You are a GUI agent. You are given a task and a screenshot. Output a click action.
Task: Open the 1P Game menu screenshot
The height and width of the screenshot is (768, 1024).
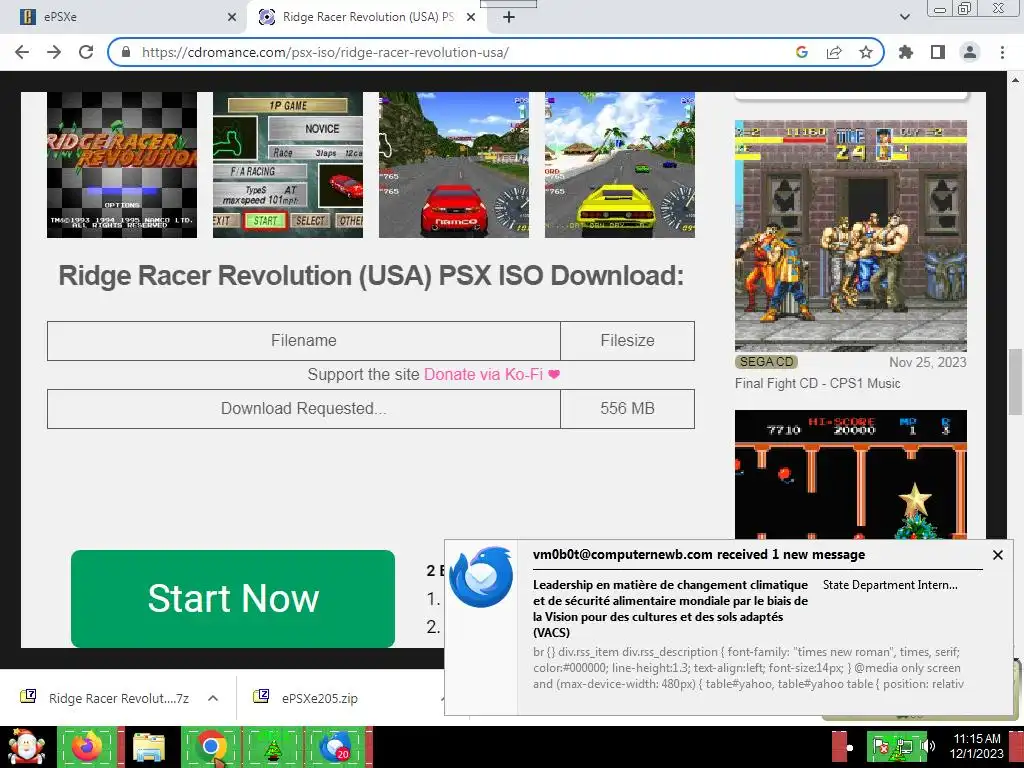[x=288, y=165]
